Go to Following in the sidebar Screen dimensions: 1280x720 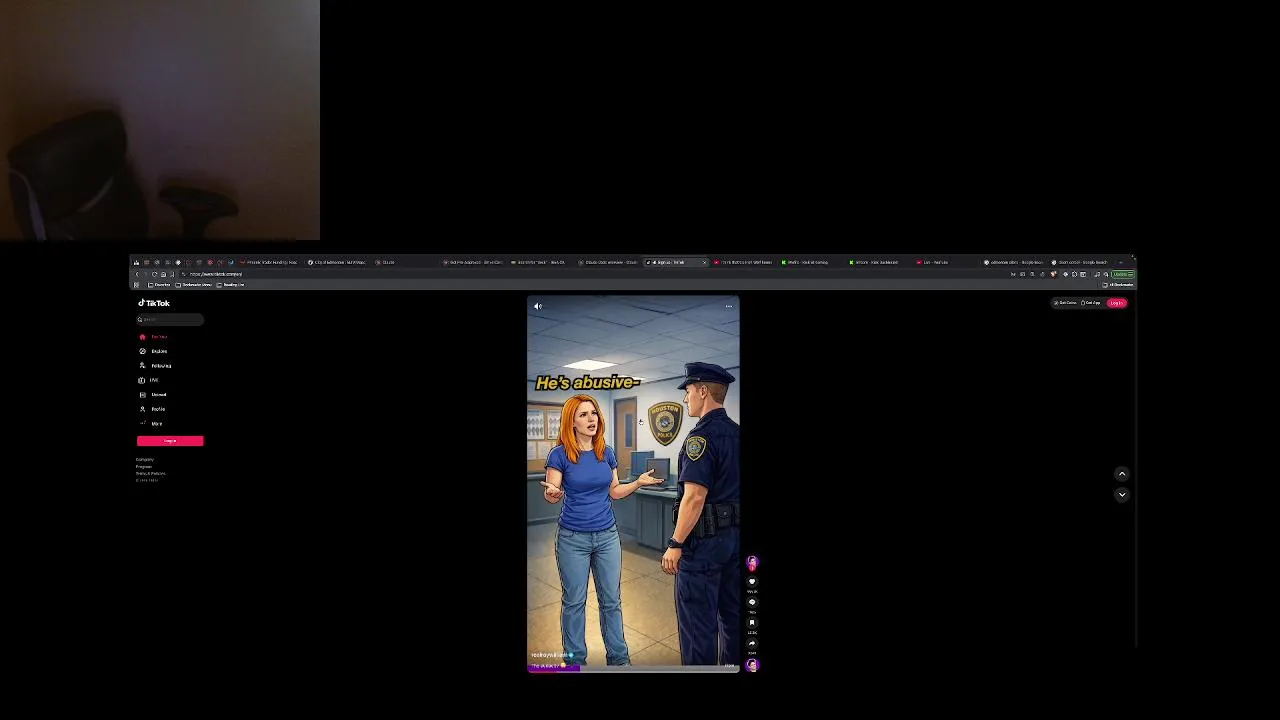156,366
